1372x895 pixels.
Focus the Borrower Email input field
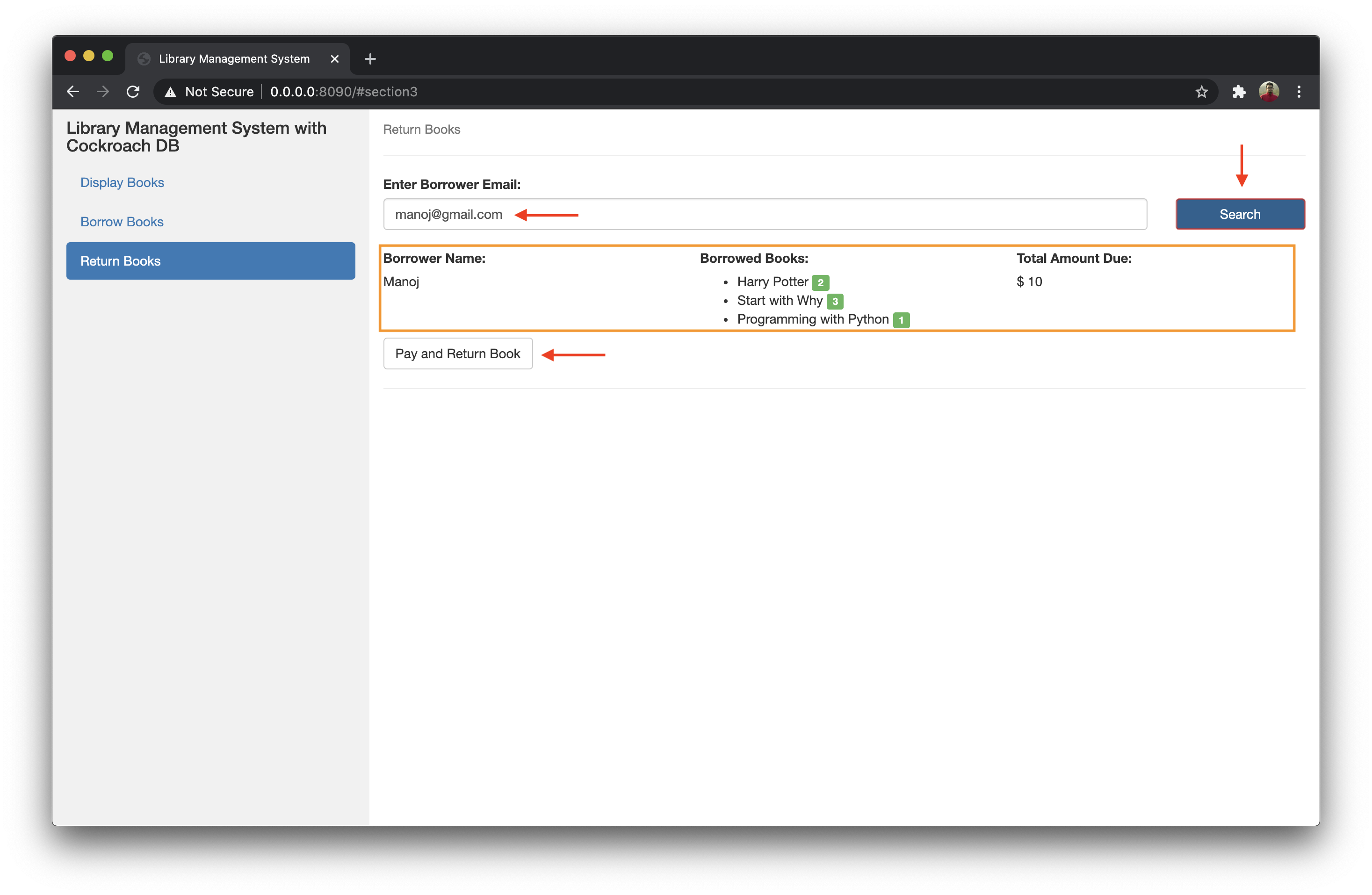click(x=765, y=214)
